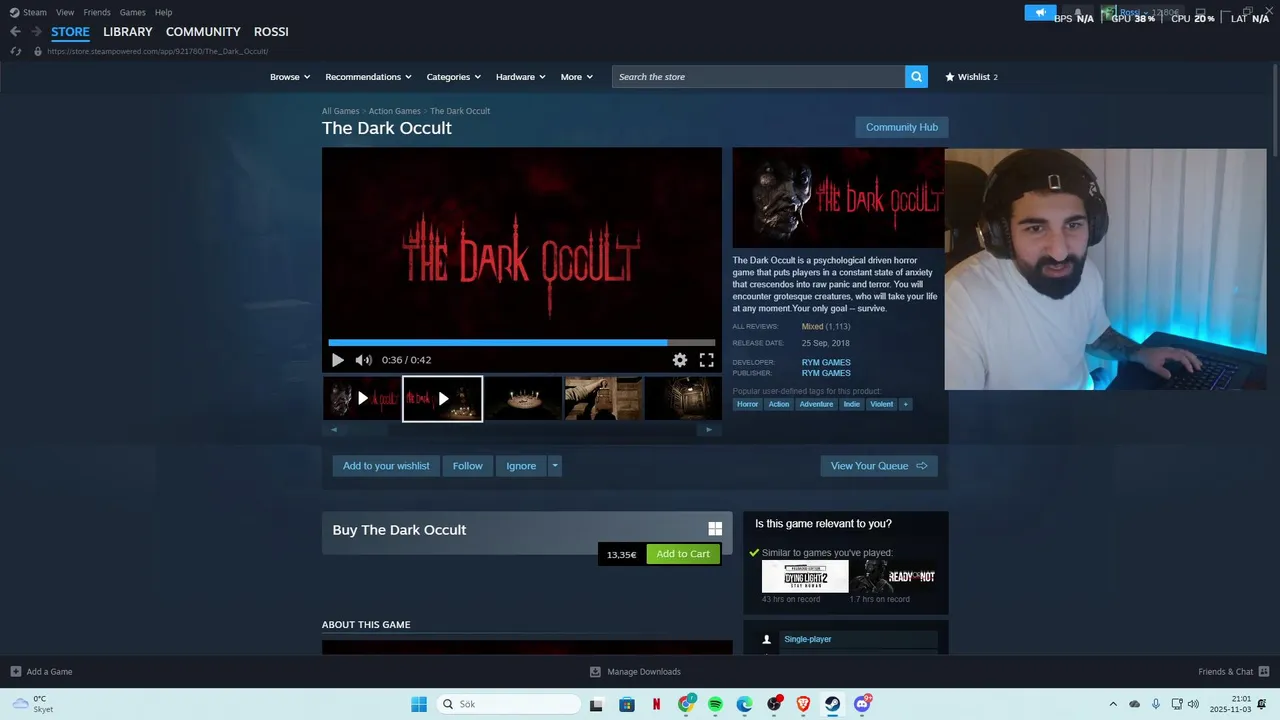Open the View menu

65,12
